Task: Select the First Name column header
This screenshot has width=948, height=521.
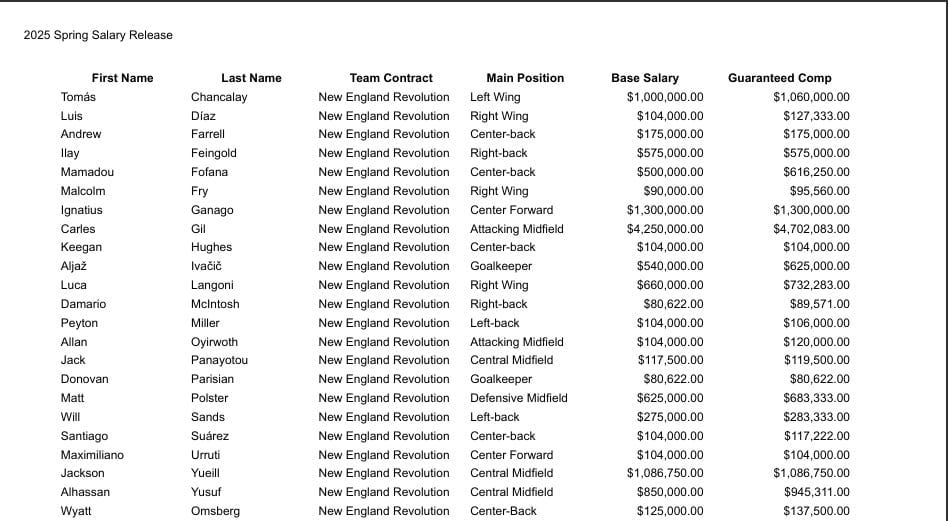Action: click(122, 78)
